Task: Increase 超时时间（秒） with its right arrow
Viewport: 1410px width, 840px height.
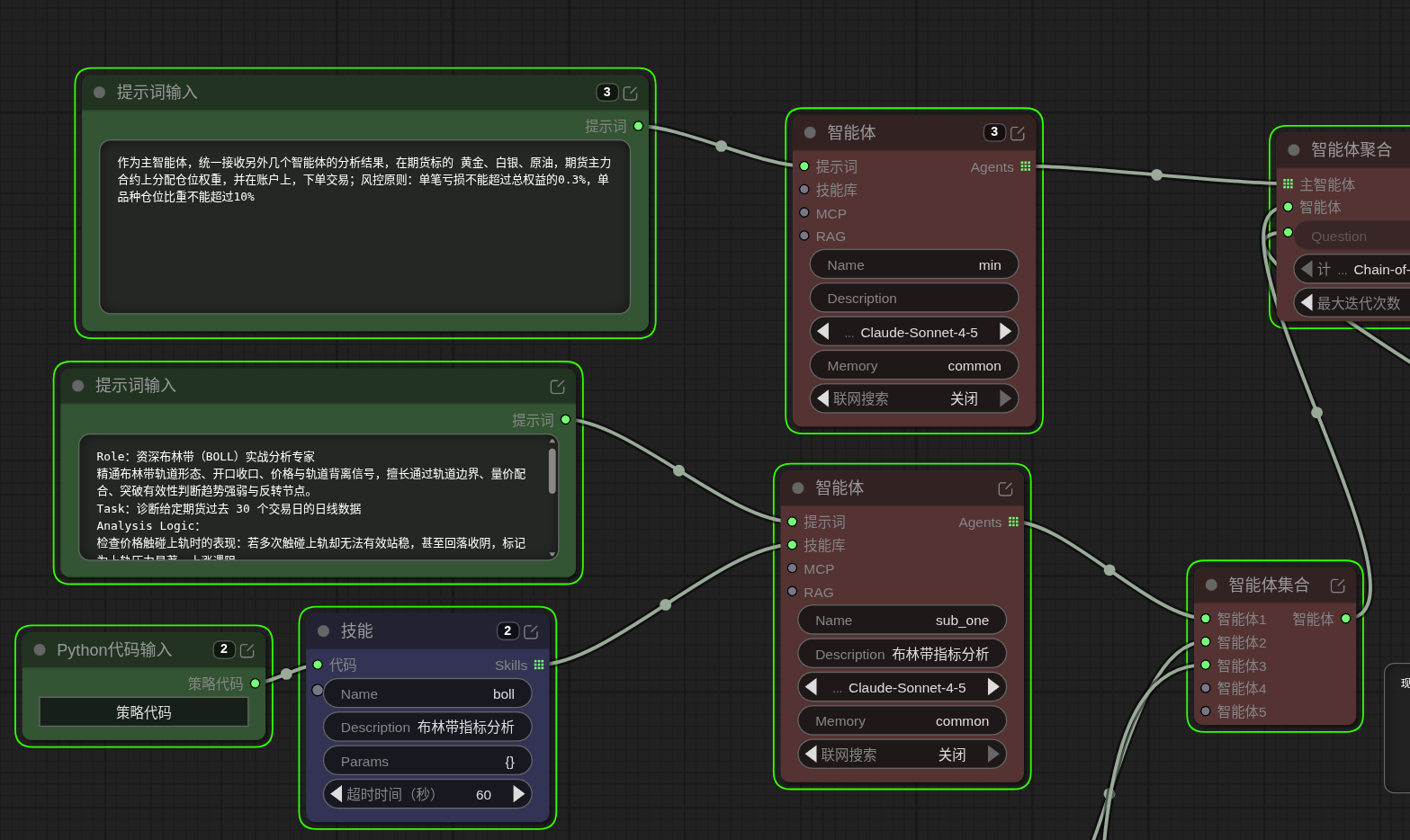Action: tap(518, 794)
